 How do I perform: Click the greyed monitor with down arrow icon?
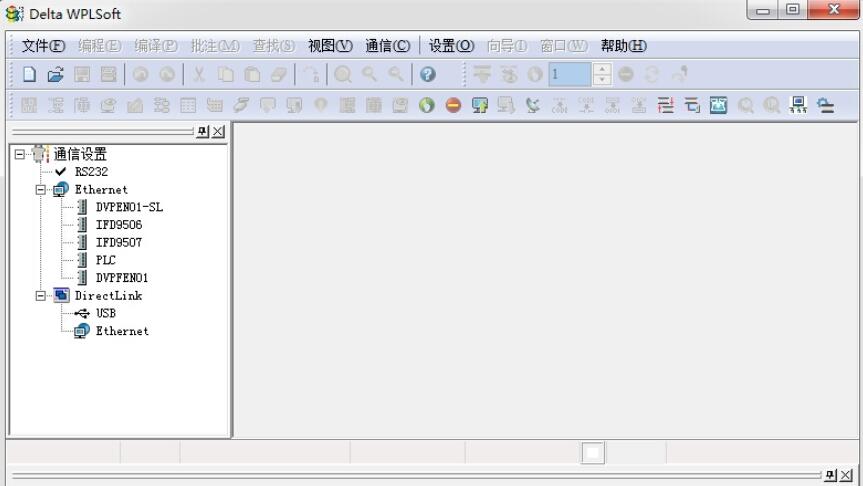tap(506, 105)
